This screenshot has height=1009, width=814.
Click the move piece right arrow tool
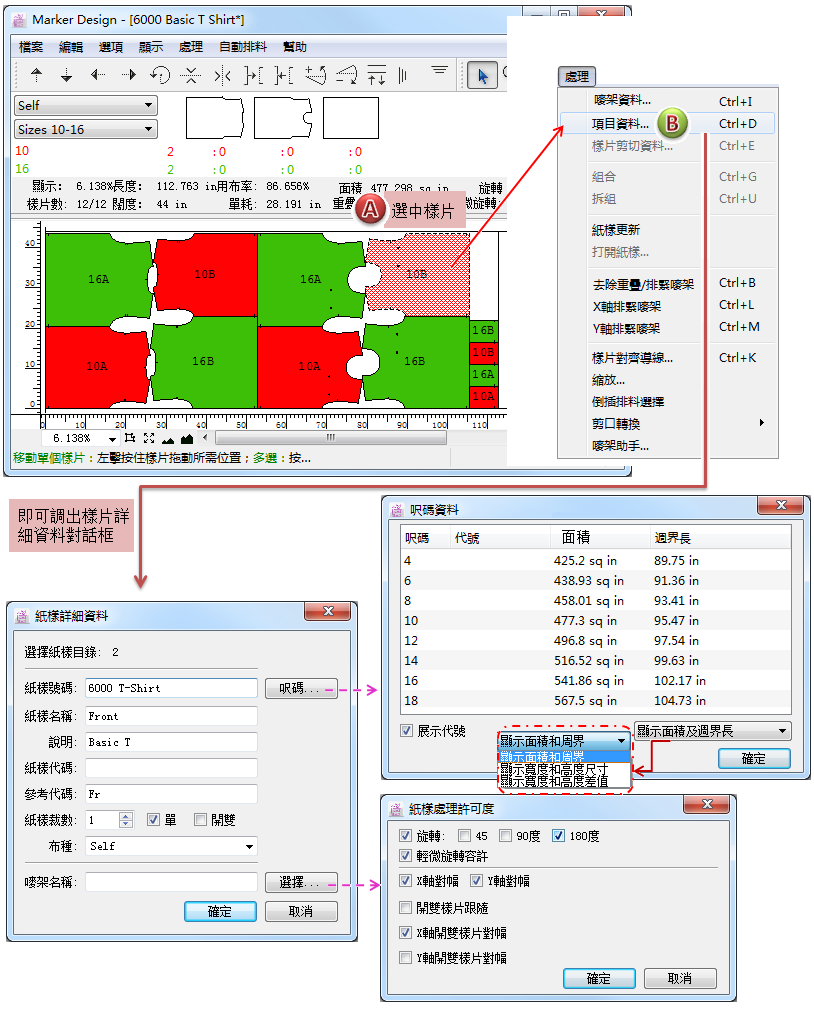coord(128,75)
